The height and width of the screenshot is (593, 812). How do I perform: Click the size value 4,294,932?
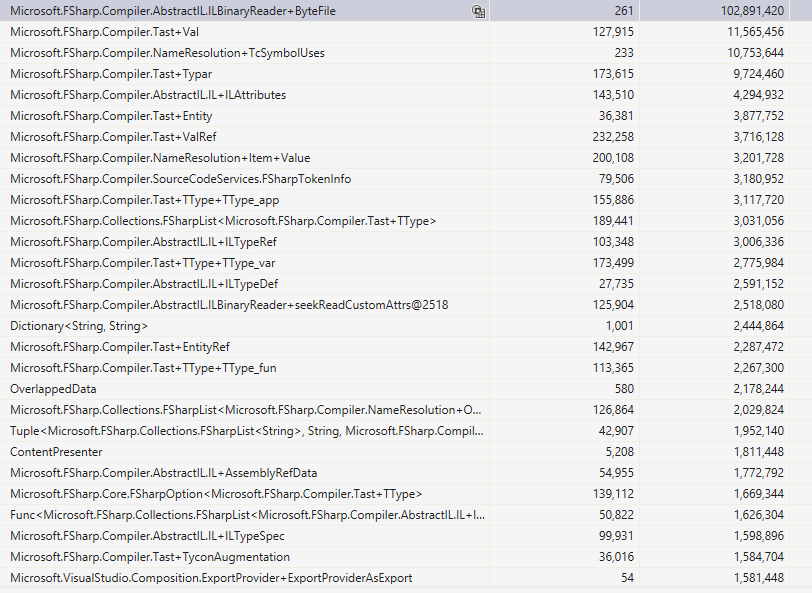759,95
